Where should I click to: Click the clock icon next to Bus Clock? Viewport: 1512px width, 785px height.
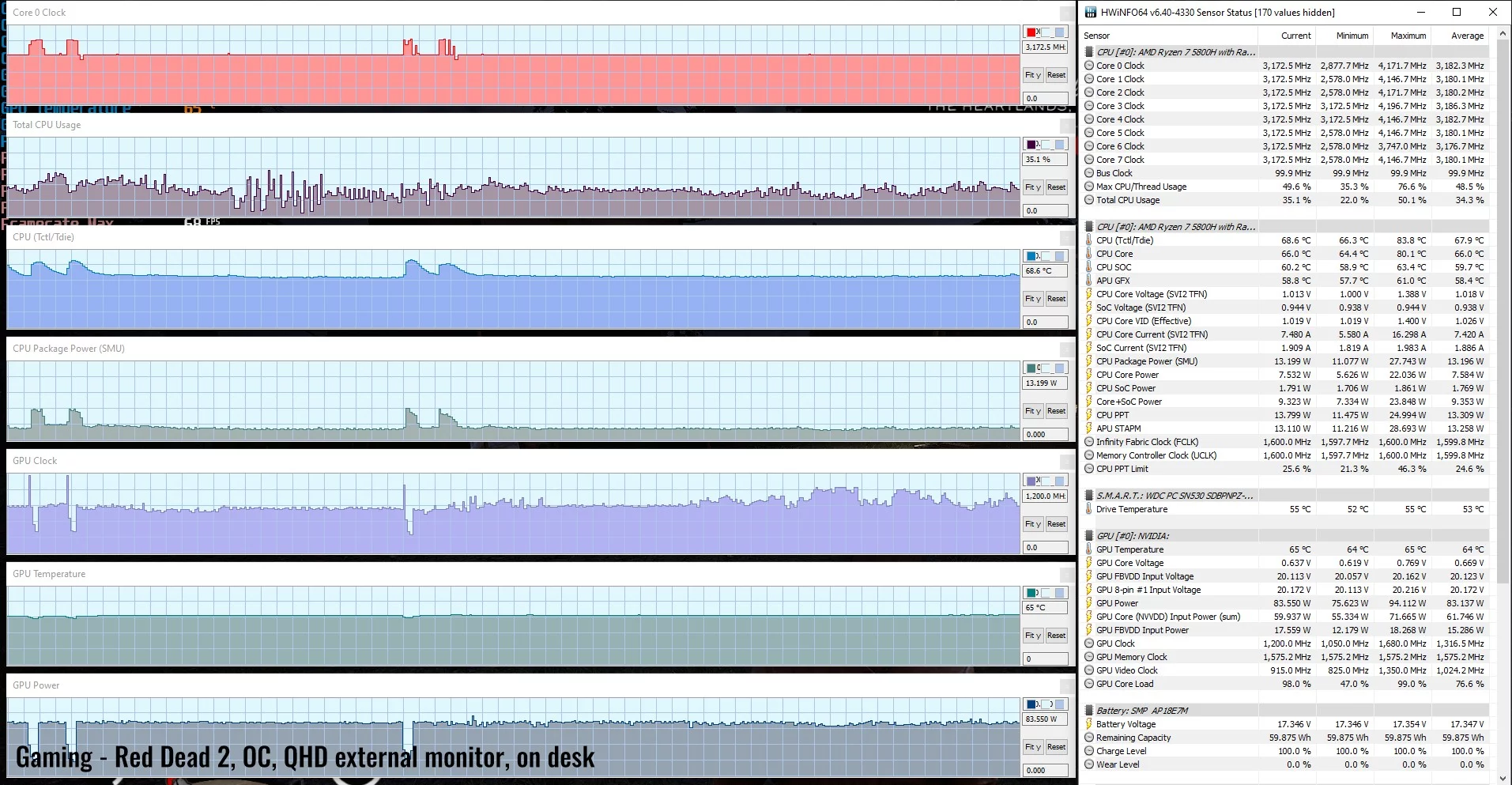pos(1089,173)
